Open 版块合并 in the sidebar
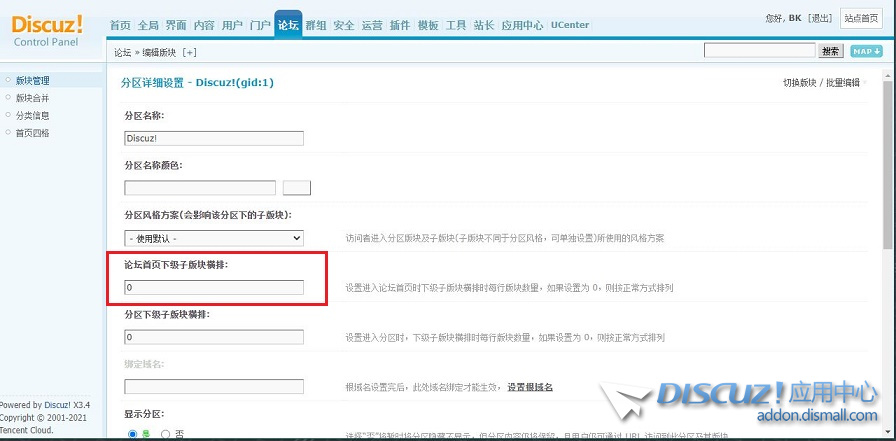896x441 pixels. (x=33, y=98)
